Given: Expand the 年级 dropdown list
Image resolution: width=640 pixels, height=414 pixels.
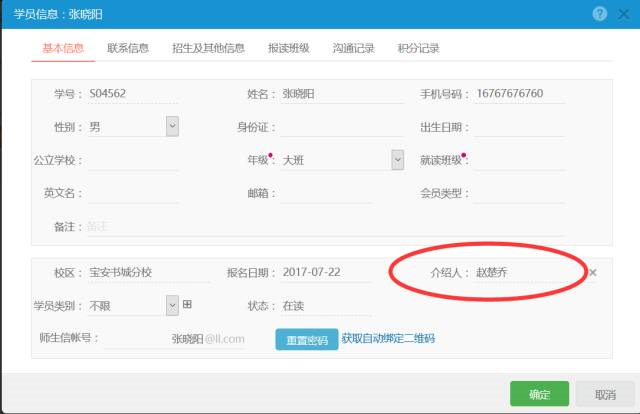Looking at the screenshot, I should [397, 159].
